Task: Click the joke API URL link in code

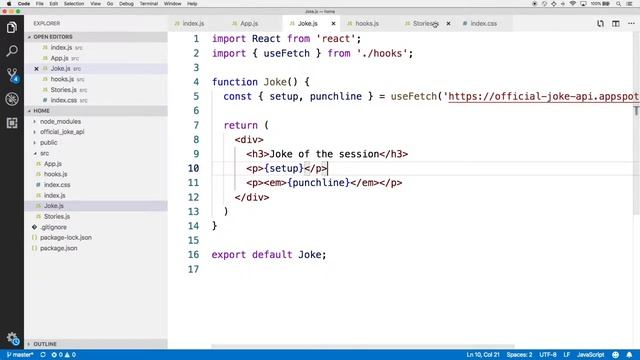Action: click(544, 96)
